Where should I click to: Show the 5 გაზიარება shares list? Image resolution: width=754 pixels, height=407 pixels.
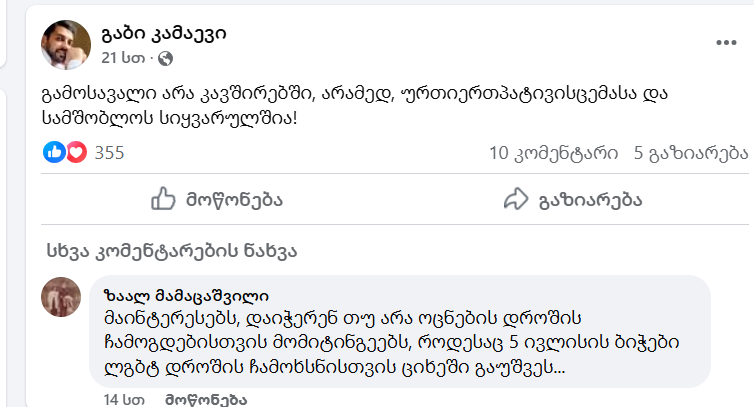(690, 153)
